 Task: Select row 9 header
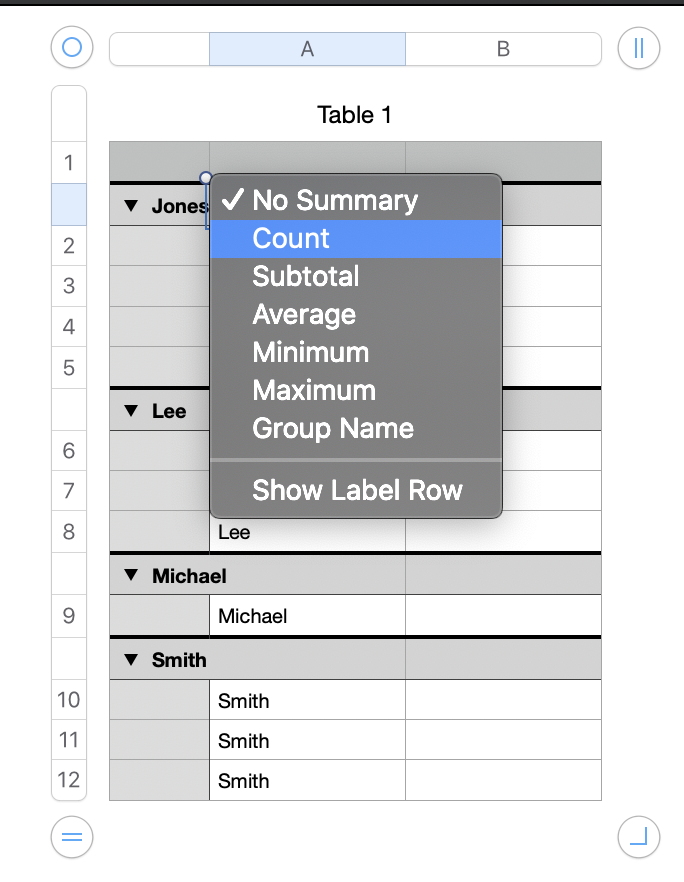(69, 616)
